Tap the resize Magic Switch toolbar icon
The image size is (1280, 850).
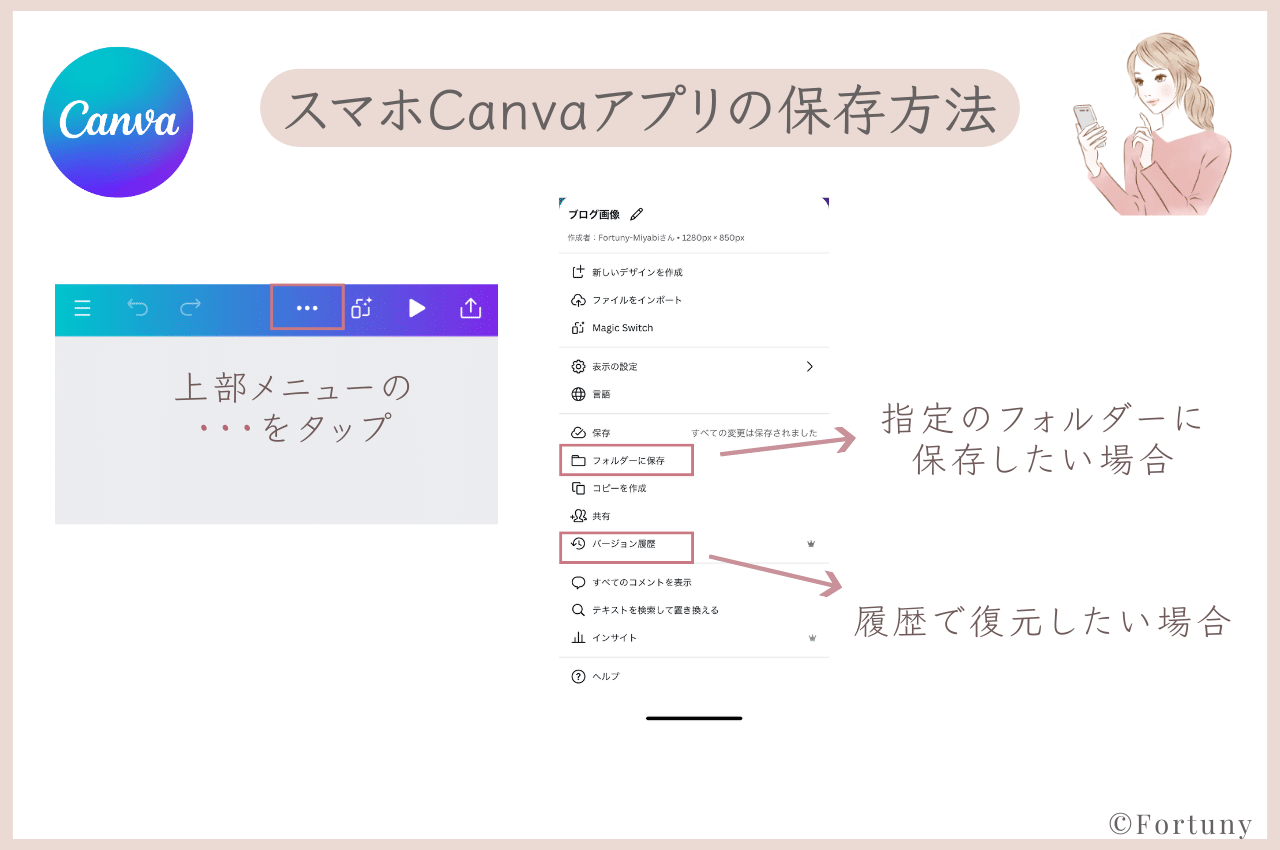pyautogui.click(x=362, y=308)
